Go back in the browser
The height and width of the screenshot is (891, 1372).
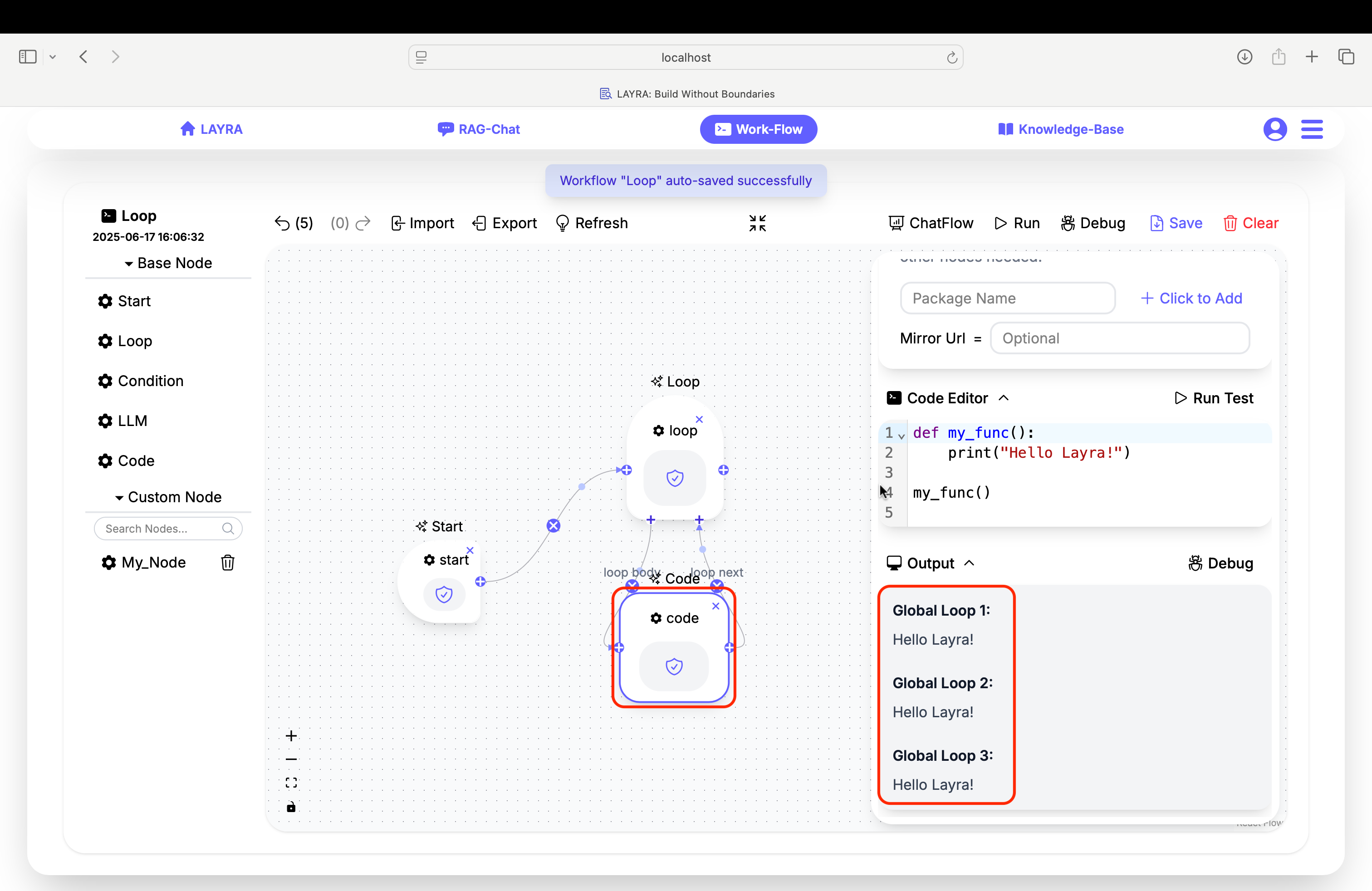coord(83,56)
